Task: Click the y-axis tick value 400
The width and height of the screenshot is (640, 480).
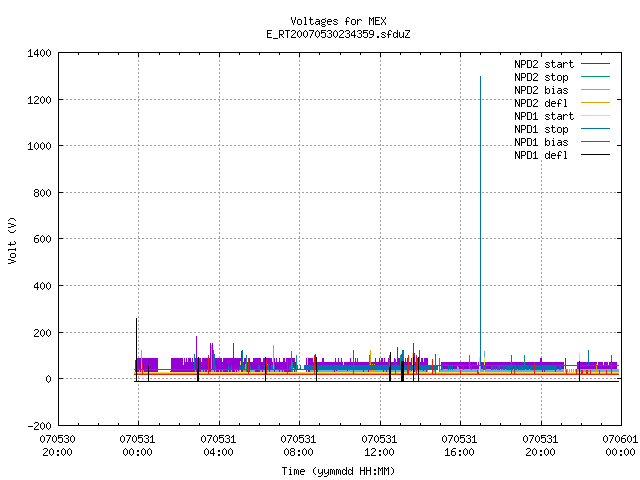Action: pyautogui.click(x=42, y=286)
